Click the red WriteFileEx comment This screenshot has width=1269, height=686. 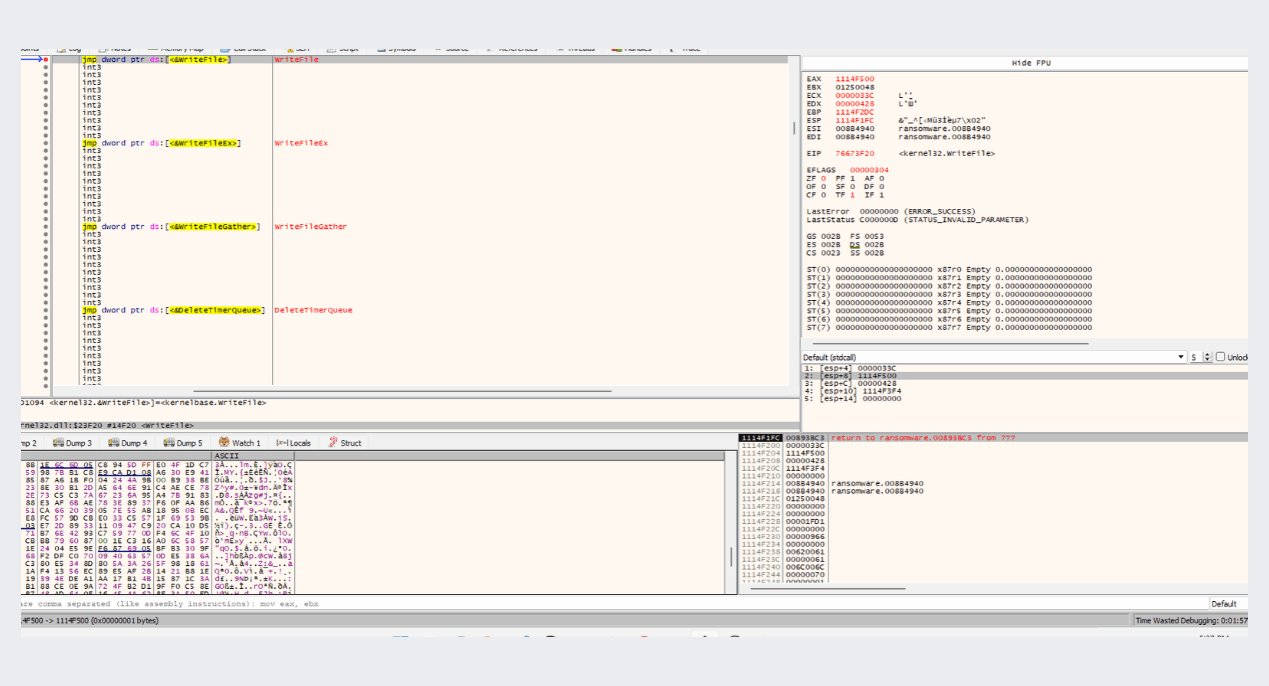(301, 143)
